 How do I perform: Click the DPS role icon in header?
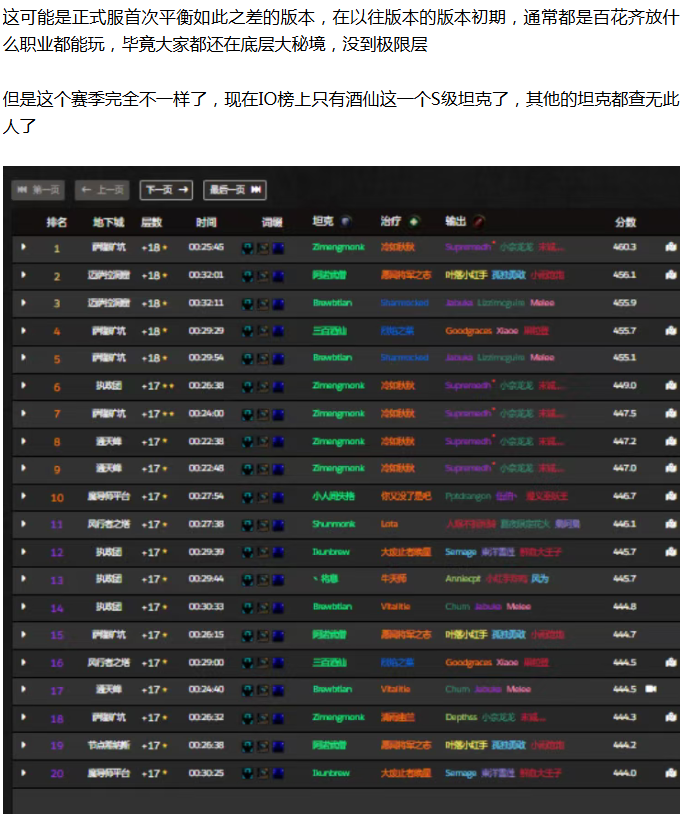coord(479,221)
